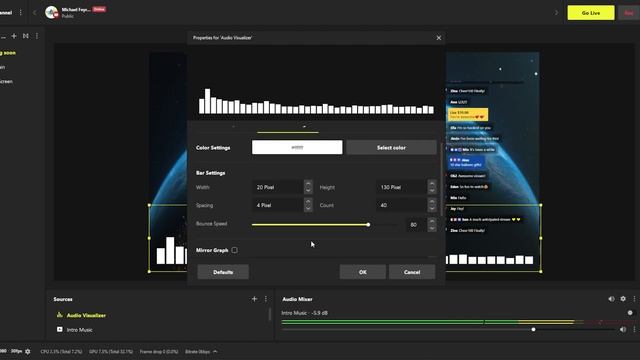This screenshot has height=360, width=640.
Task: Click the forward chevron left of Go Live
Action: coord(556,13)
